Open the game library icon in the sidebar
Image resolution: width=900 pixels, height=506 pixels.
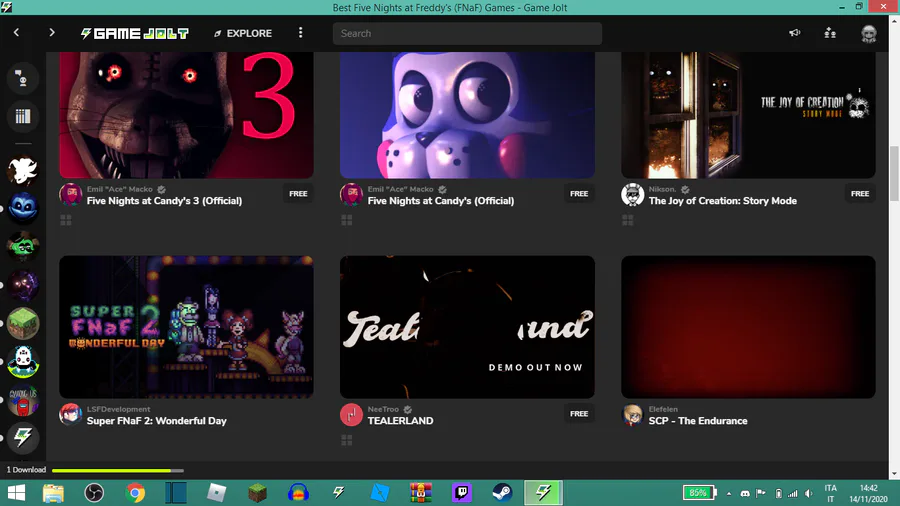tap(23, 116)
